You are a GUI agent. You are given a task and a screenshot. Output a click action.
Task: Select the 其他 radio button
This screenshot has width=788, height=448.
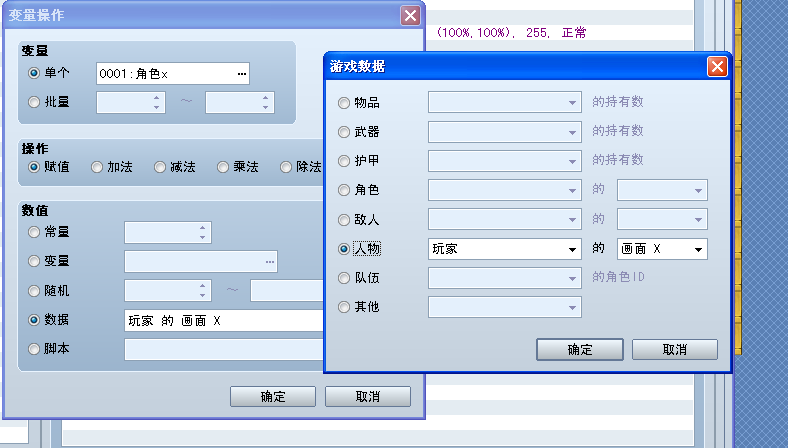point(344,307)
